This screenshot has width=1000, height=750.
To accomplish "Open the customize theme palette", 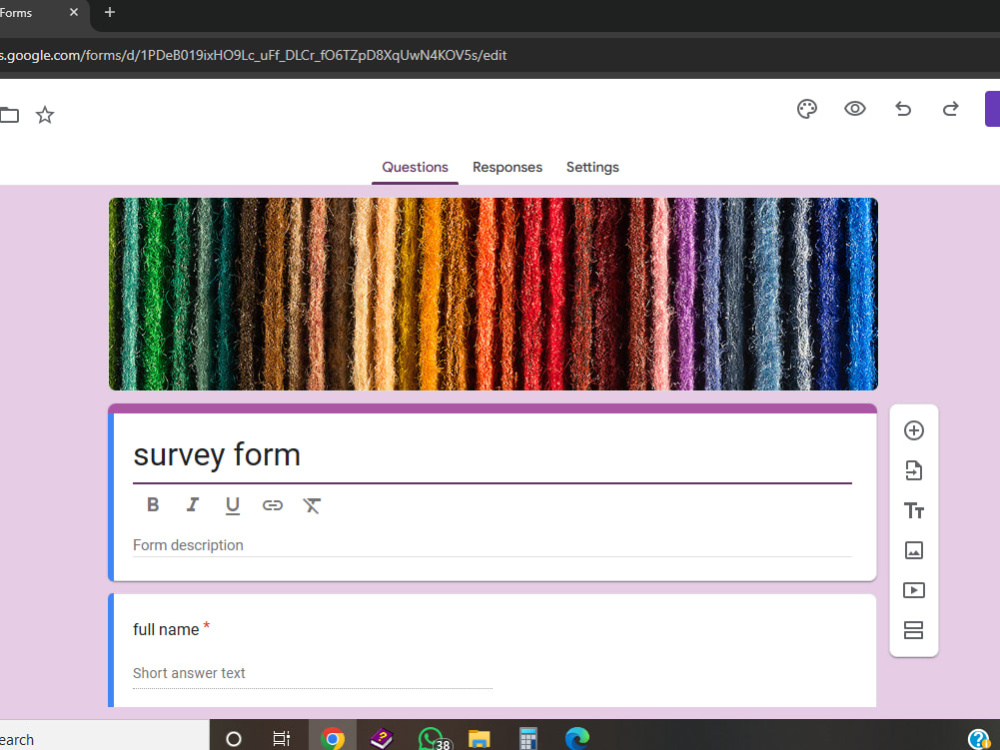I will coord(807,109).
